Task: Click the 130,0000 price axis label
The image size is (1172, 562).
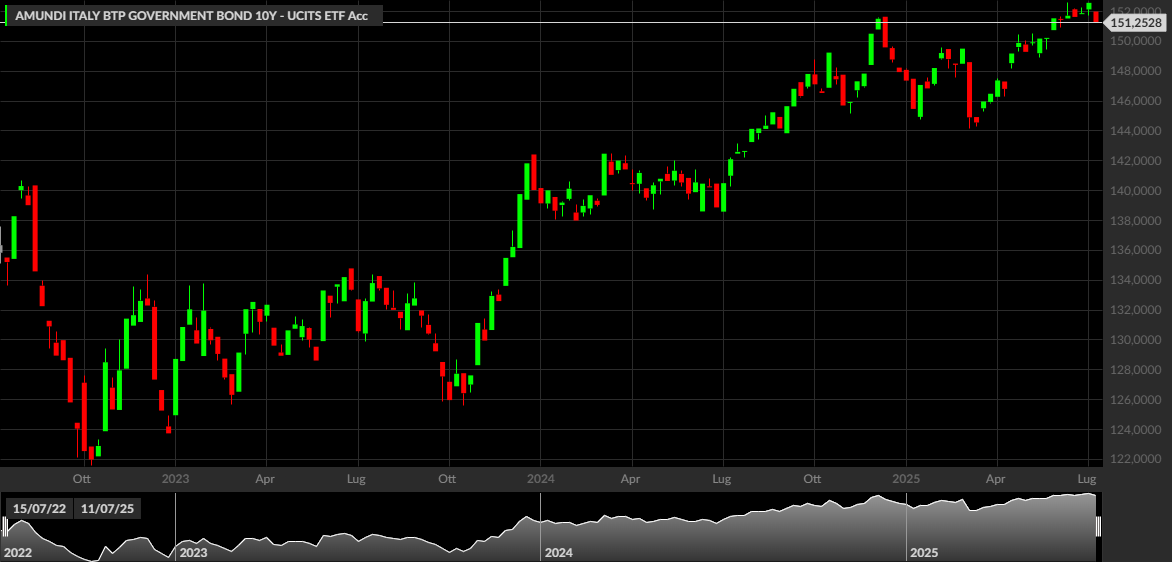Action: click(x=1136, y=340)
